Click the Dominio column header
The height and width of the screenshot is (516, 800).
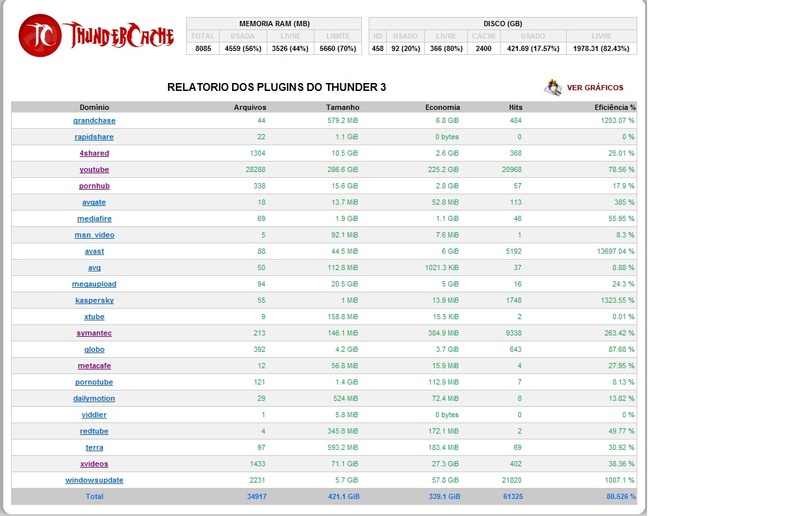point(94,107)
